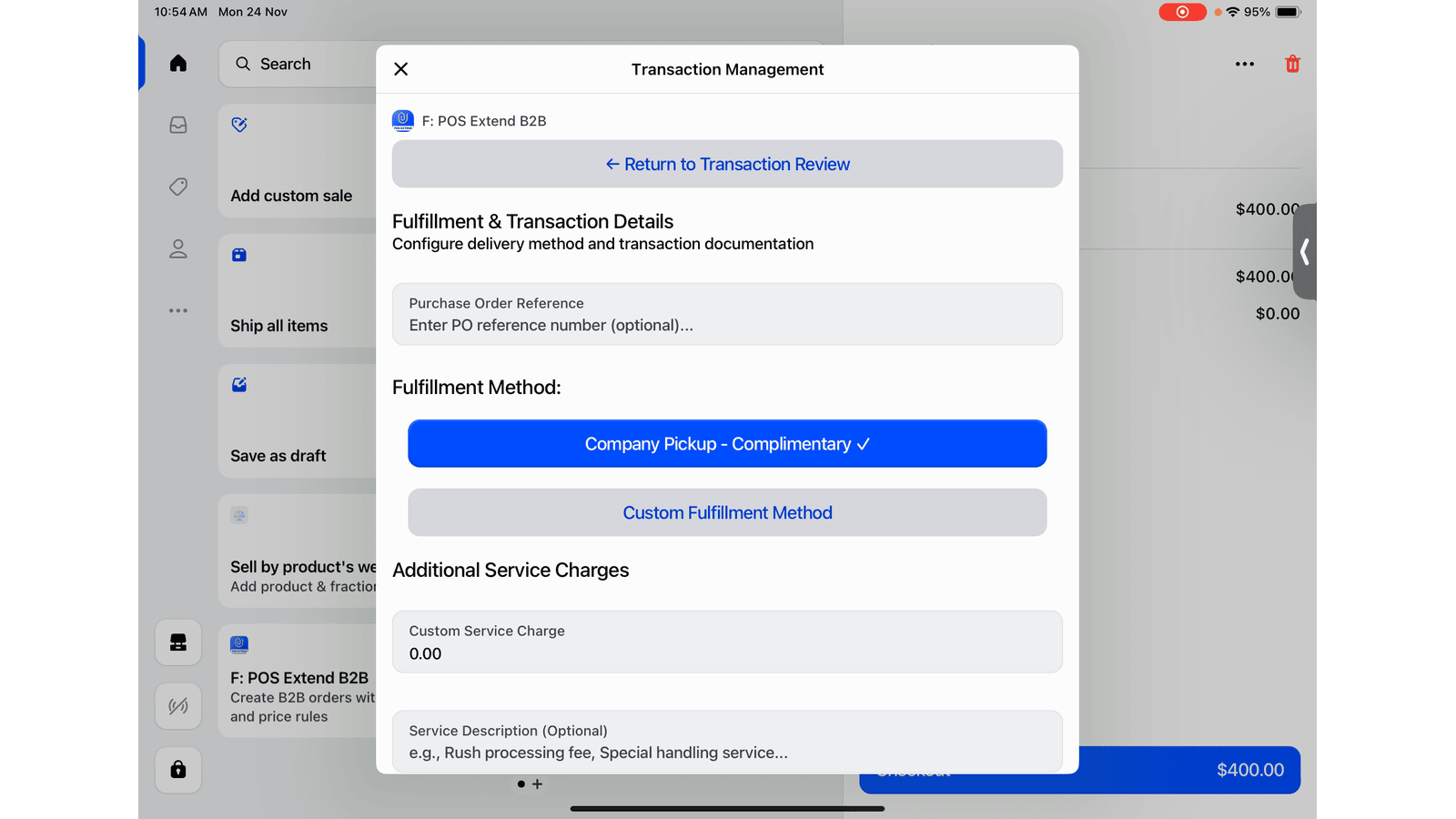Select the Fulfillment & Transaction Details heading

(x=532, y=221)
